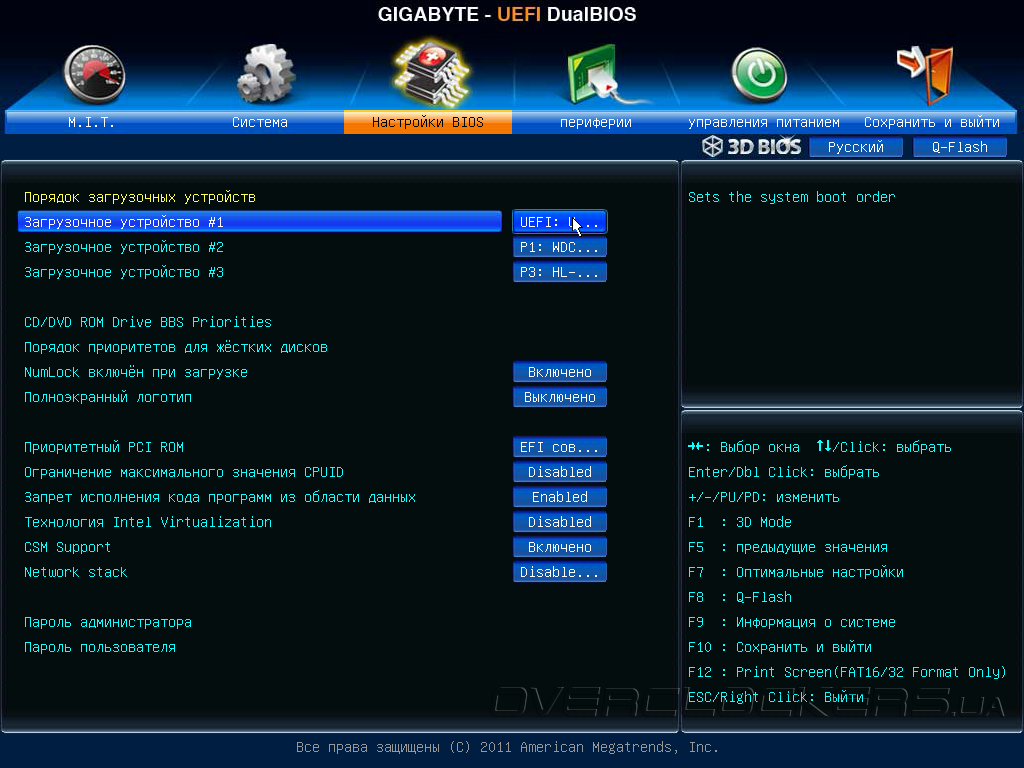1024x768 pixels.
Task: Open Пароль пользователя setting
Action: tap(100, 647)
